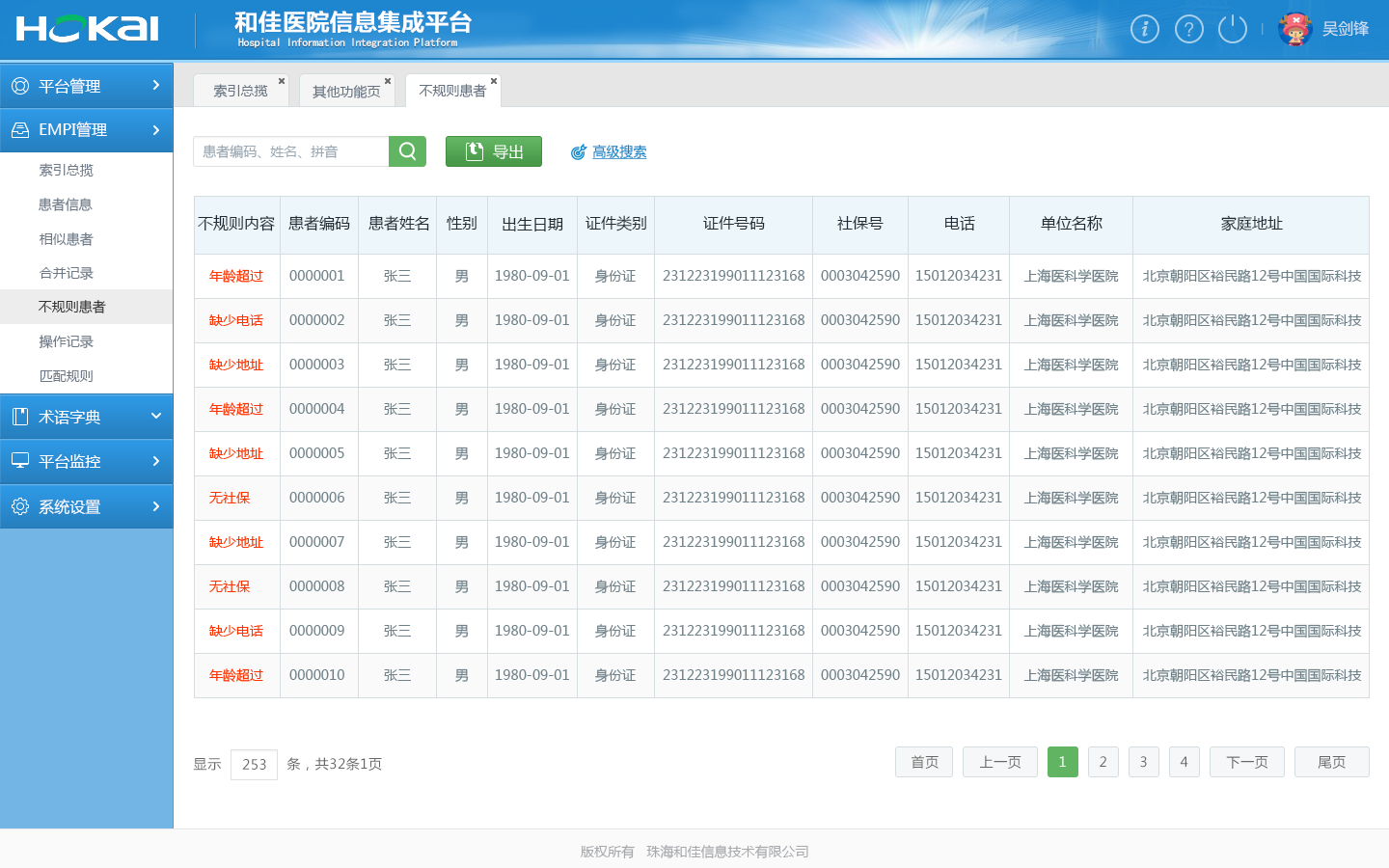Click the magnifier search button
The height and width of the screenshot is (868, 1389).
(x=407, y=151)
